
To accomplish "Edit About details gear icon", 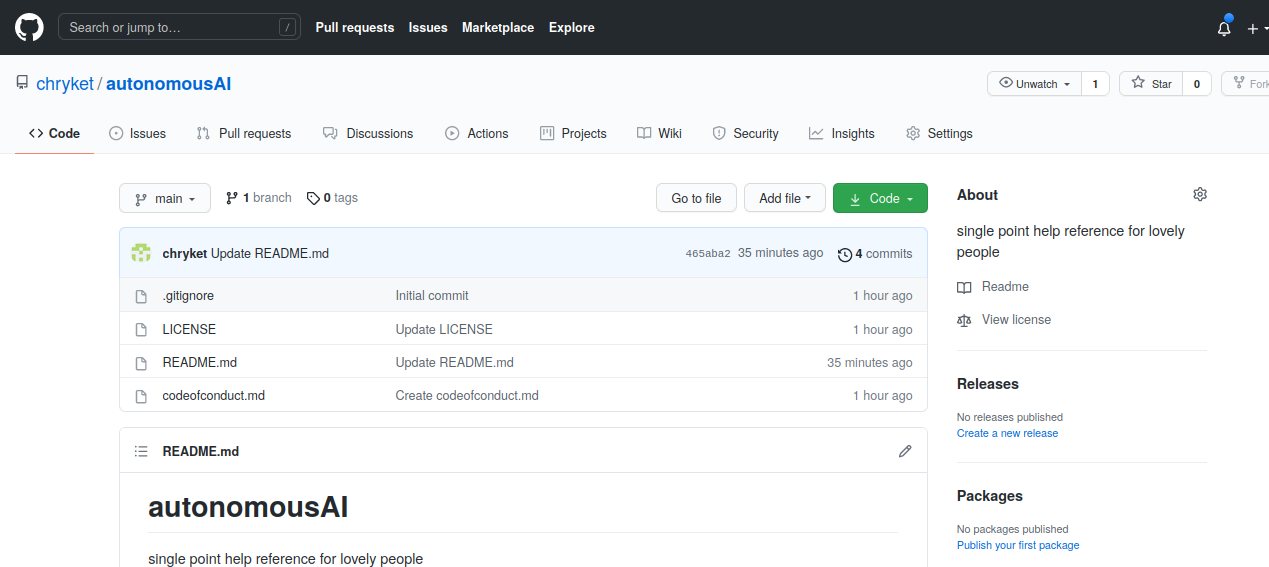I will tap(1200, 194).
